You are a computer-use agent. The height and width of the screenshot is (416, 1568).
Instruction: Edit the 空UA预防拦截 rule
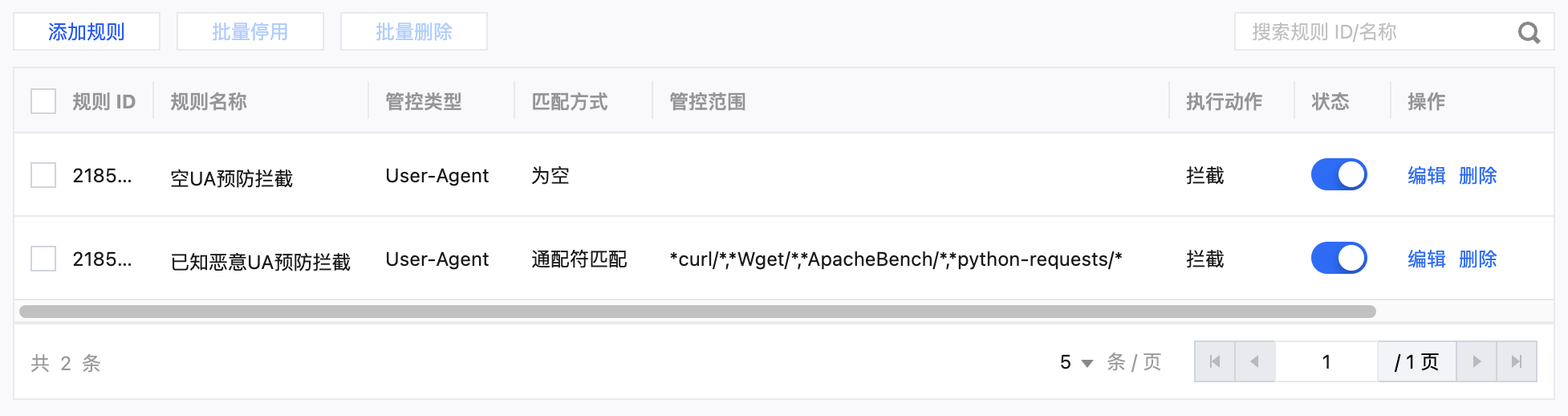coord(1426,176)
